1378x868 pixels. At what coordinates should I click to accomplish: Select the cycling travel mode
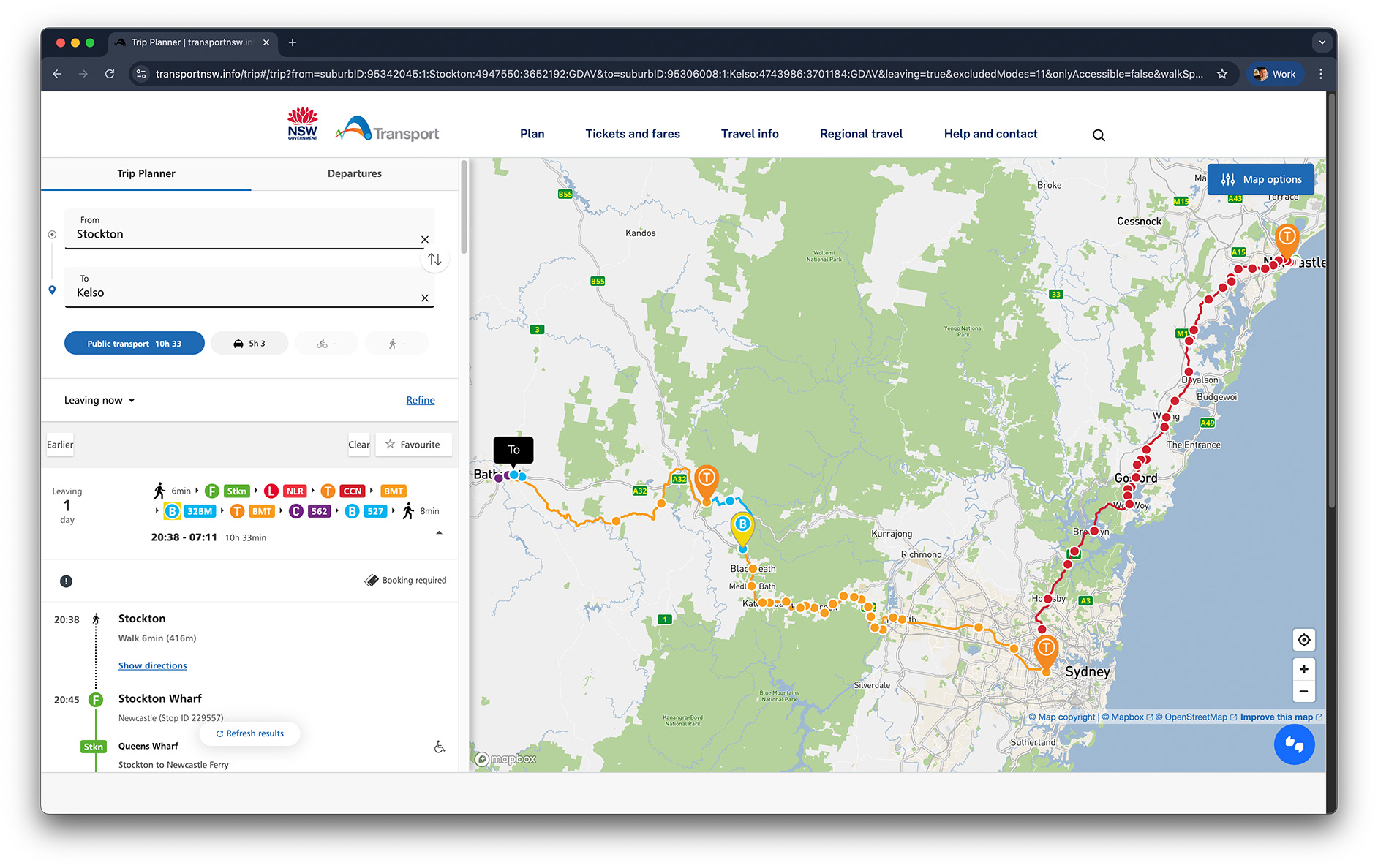pyautogui.click(x=326, y=344)
